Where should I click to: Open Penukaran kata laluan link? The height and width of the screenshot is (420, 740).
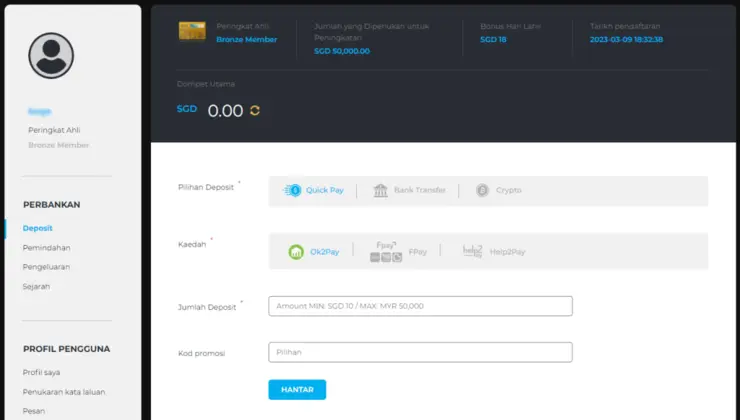pyautogui.click(x=64, y=392)
